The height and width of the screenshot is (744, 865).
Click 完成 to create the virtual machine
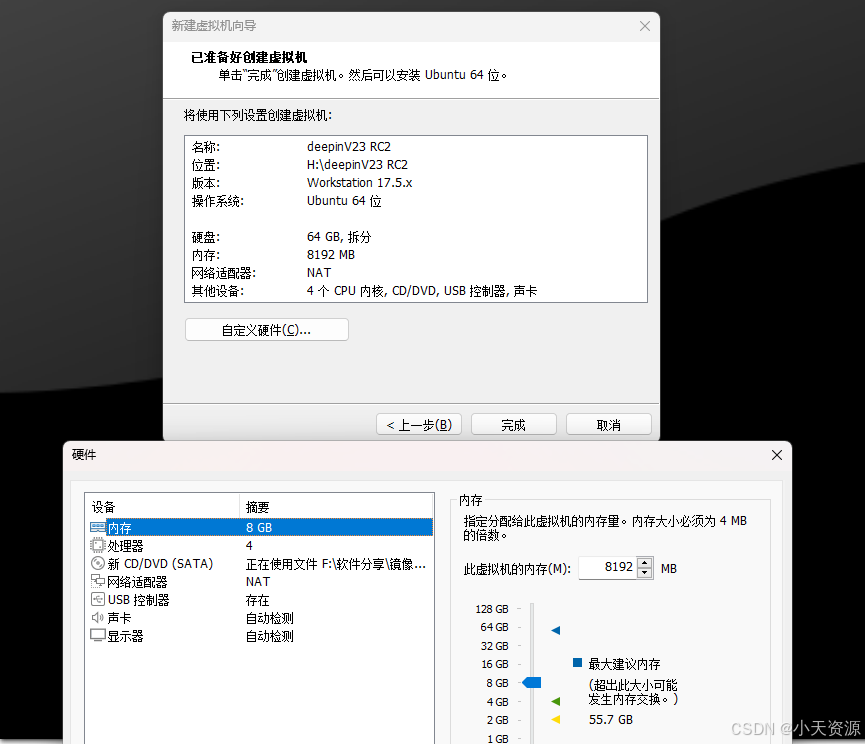[x=514, y=425]
